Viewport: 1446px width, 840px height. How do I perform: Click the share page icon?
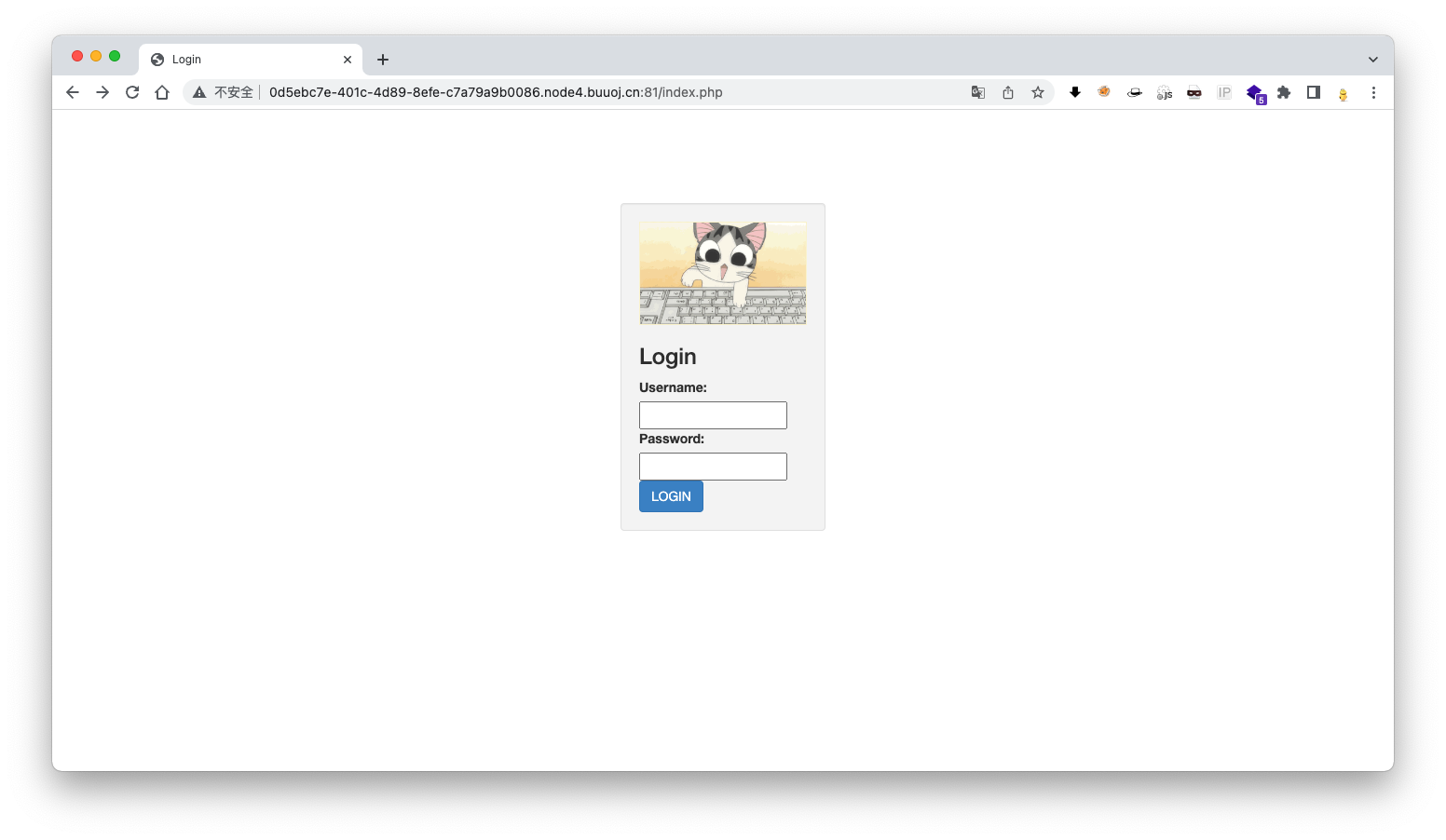1008,92
